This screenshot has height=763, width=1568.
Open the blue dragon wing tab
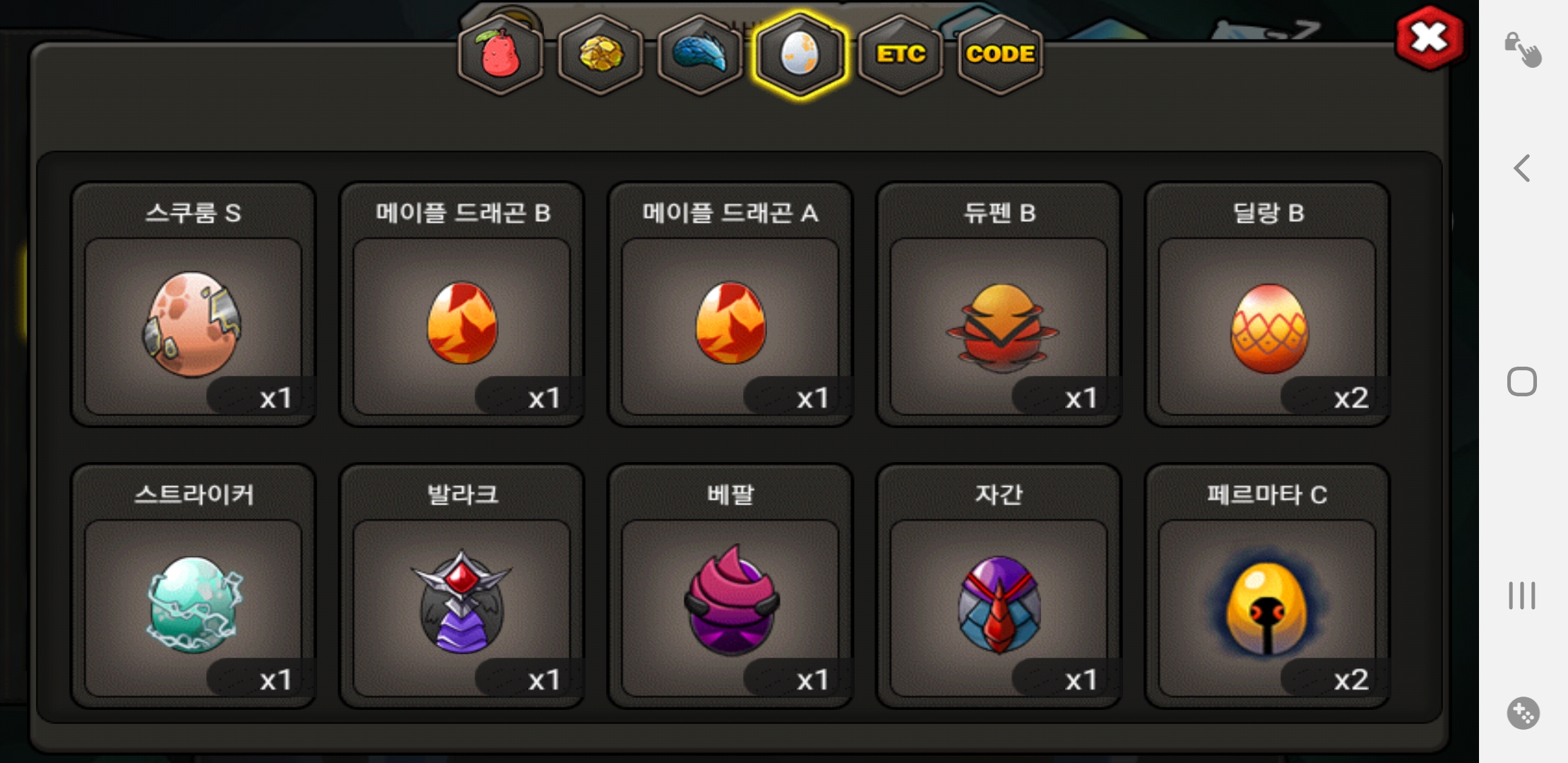pos(699,54)
